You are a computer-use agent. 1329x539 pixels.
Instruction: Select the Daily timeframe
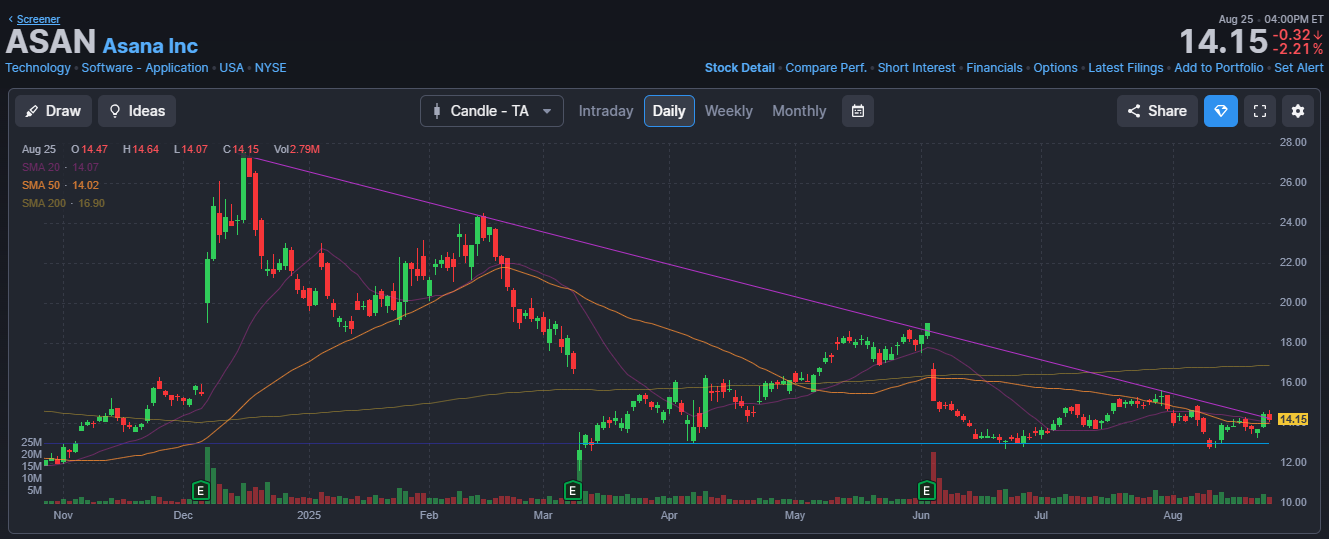pos(669,111)
